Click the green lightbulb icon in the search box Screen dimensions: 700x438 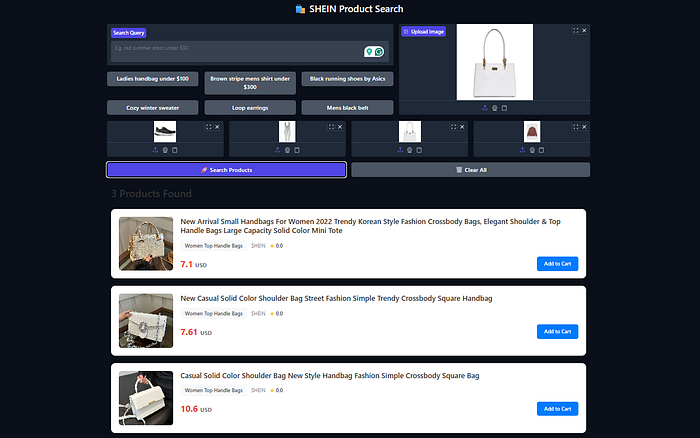pos(369,52)
